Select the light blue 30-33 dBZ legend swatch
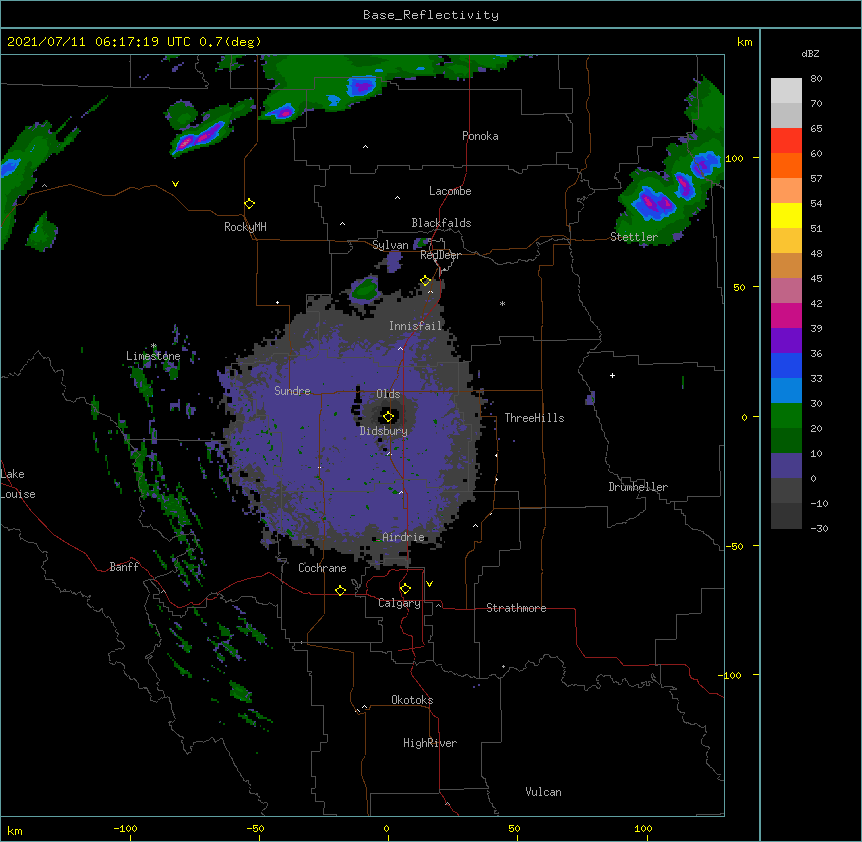Screen dimensions: 862x842 pos(786,391)
